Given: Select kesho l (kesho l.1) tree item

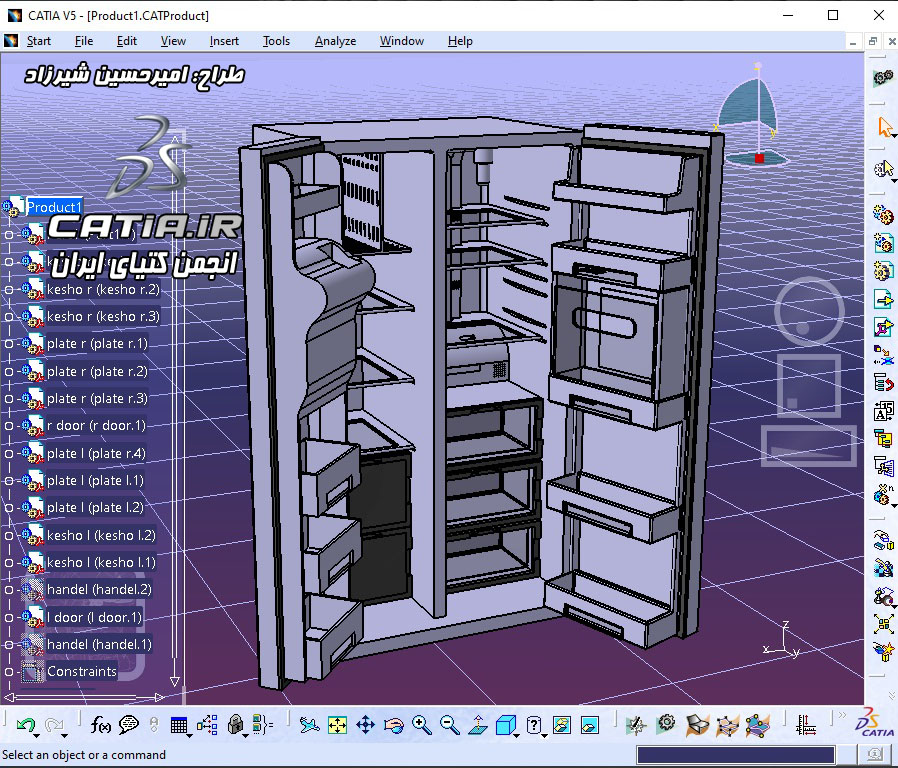Looking at the screenshot, I should (101, 562).
